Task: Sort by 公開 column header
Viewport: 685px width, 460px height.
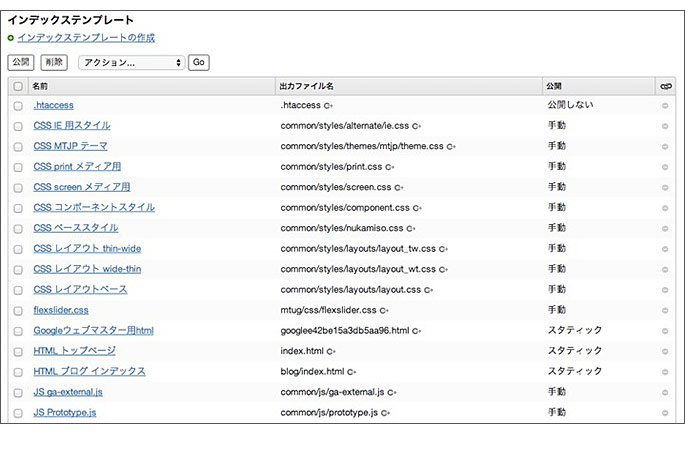Action: (554, 86)
